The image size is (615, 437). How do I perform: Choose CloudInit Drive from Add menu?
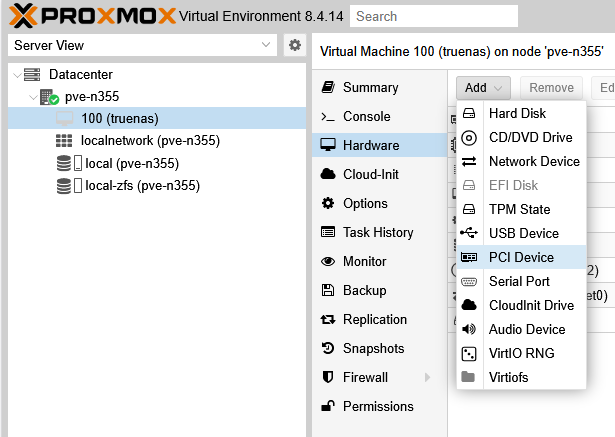(522, 305)
